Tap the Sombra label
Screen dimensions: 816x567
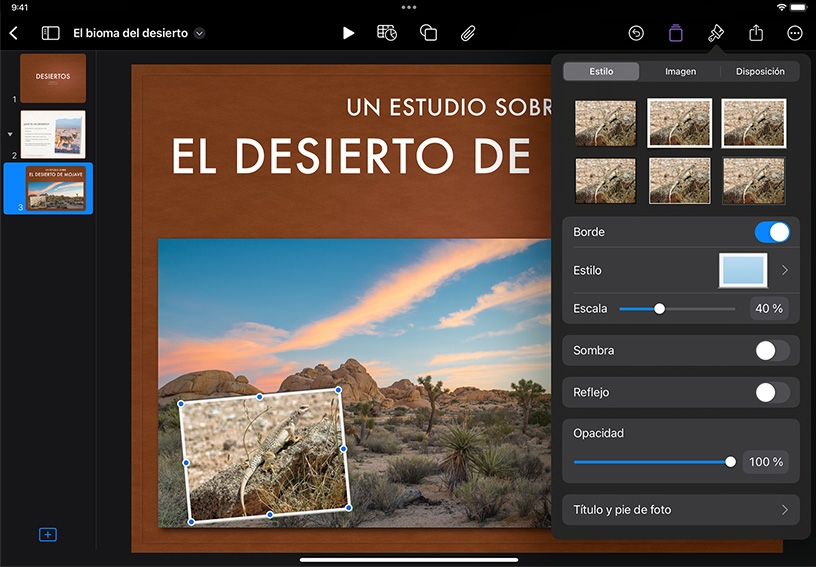[593, 351]
